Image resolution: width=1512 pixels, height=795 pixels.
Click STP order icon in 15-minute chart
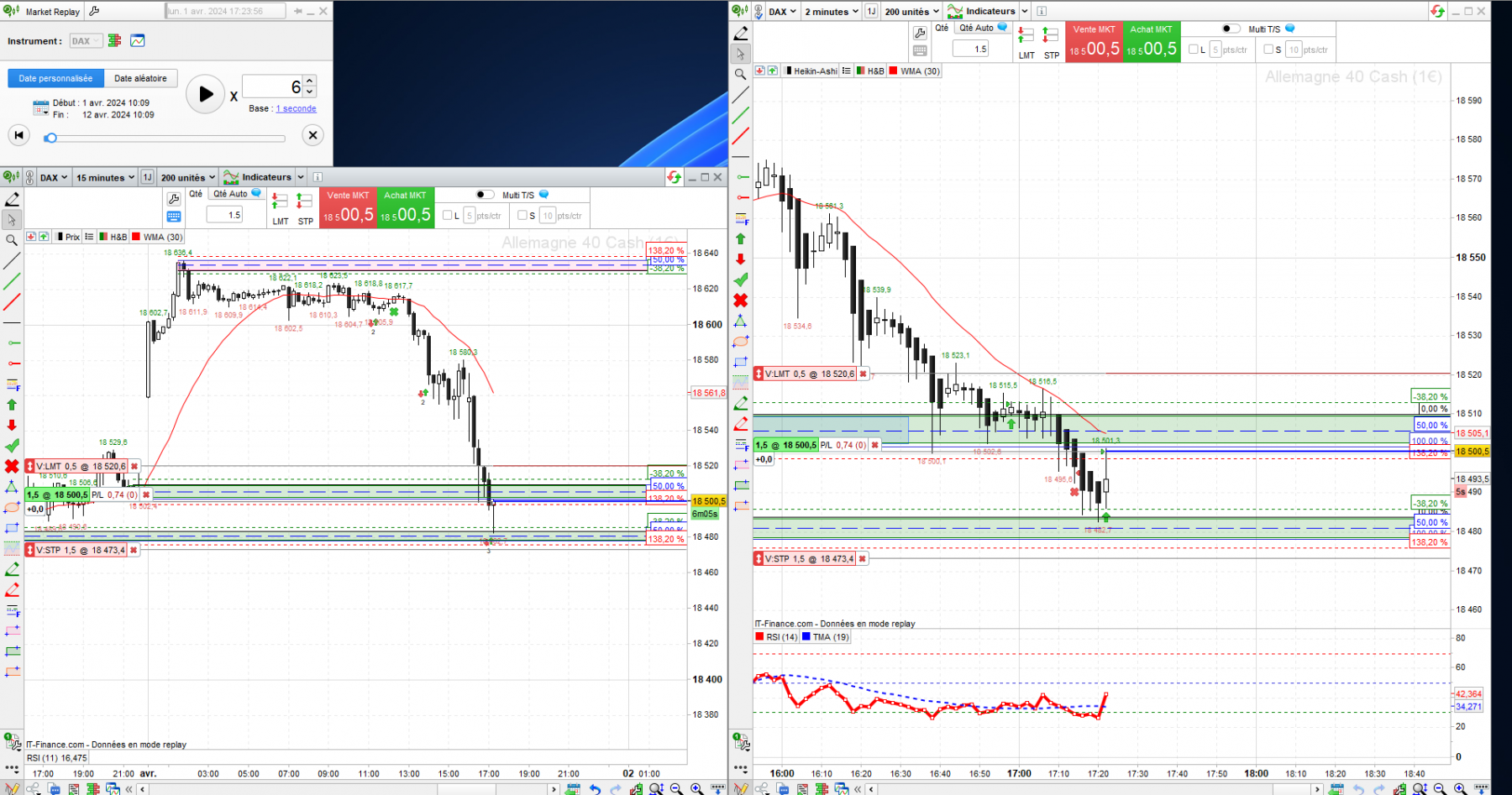305,201
